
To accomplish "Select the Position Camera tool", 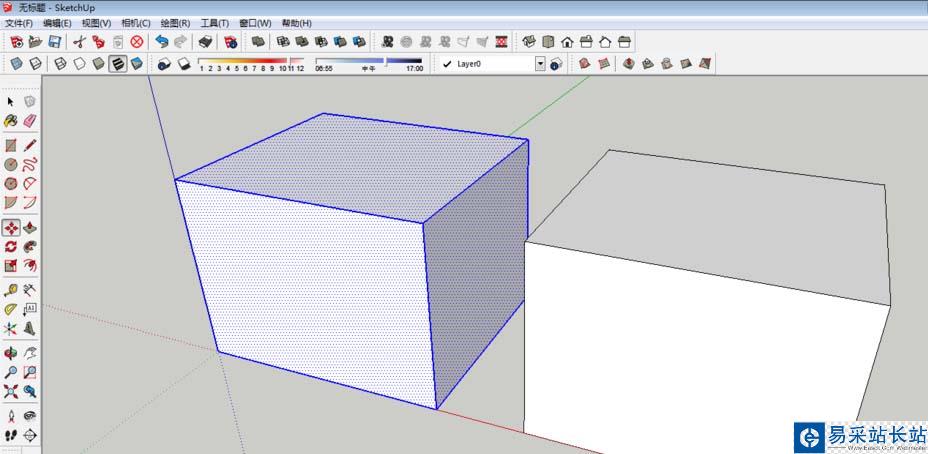I will pyautogui.click(x=11, y=416).
